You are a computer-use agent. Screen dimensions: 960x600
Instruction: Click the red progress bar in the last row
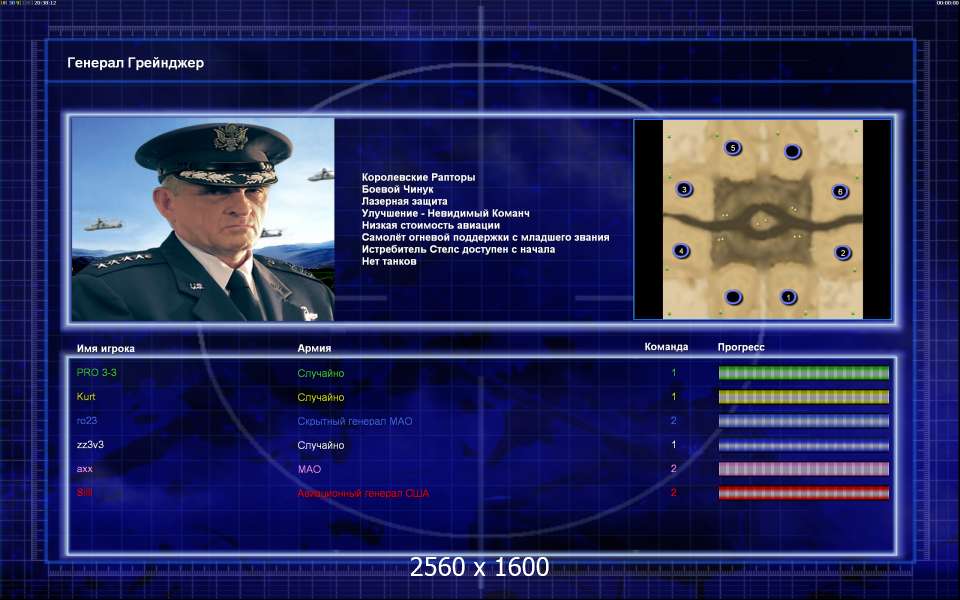(803, 493)
